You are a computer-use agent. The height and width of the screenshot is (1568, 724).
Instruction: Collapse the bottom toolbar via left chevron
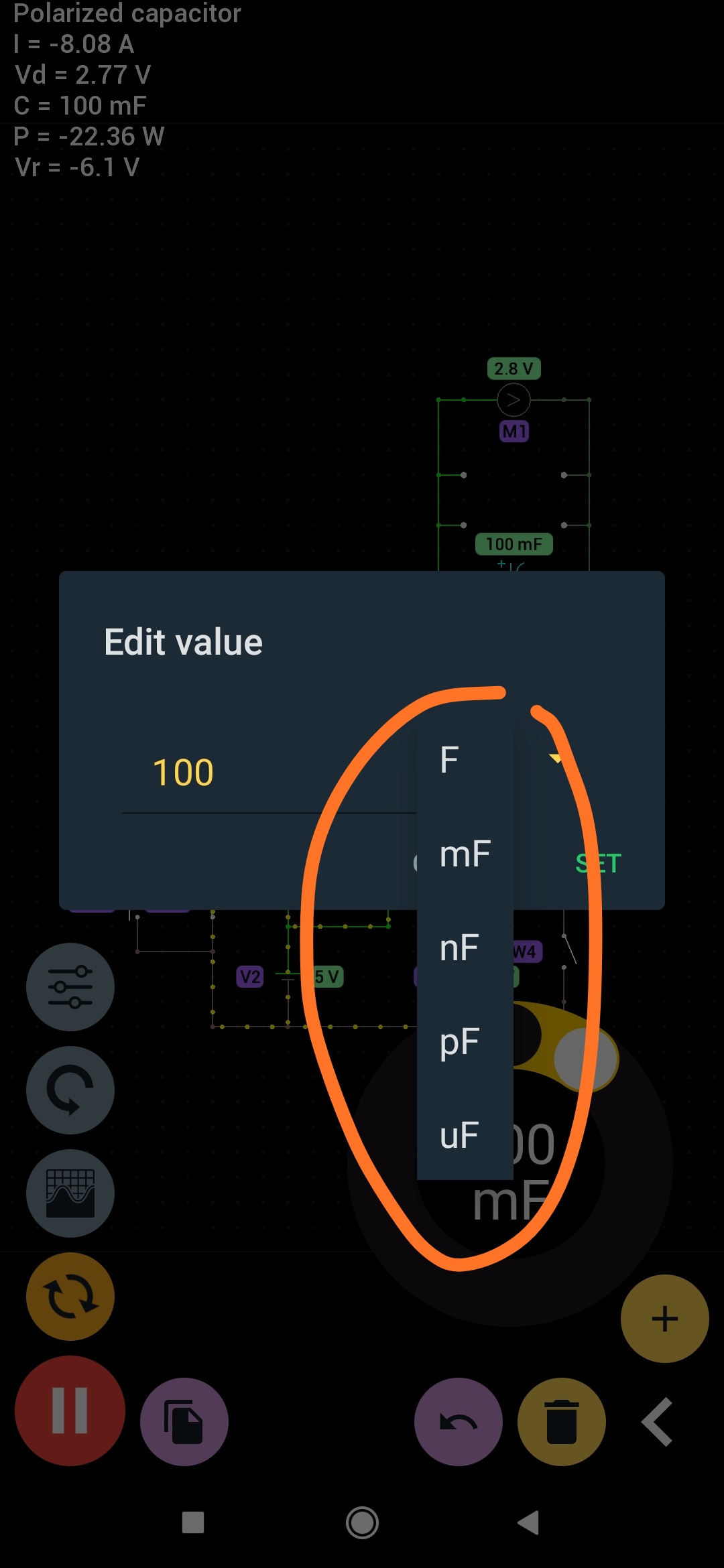[x=657, y=1422]
